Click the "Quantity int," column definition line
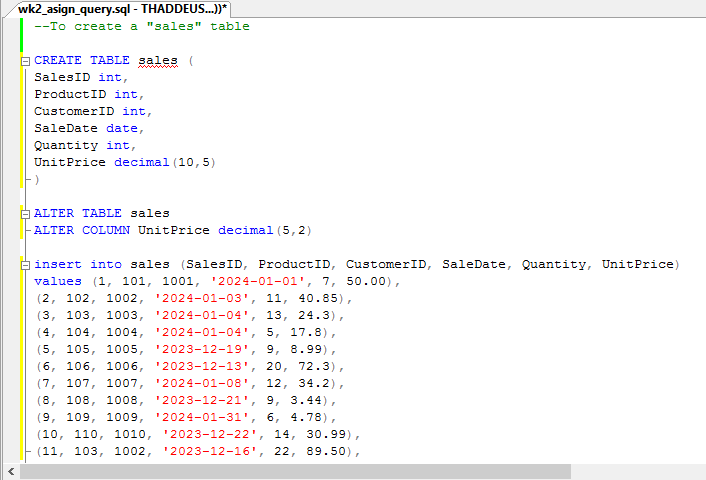706x480 pixels. click(x=85, y=145)
